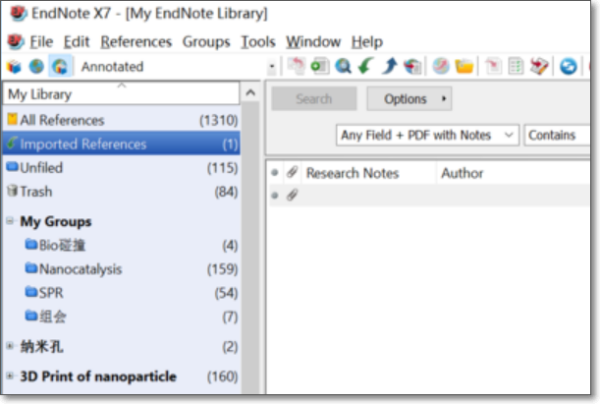Open the Tools menu
This screenshot has width=600, height=404.
tap(258, 41)
